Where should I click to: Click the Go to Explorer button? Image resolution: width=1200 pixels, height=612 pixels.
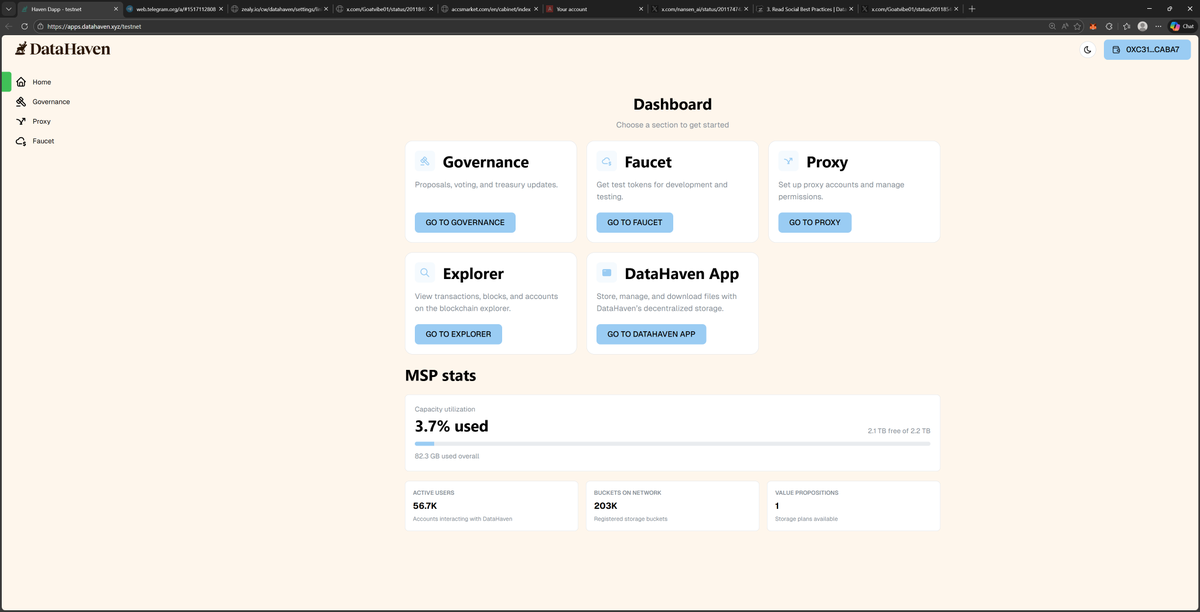click(458, 334)
